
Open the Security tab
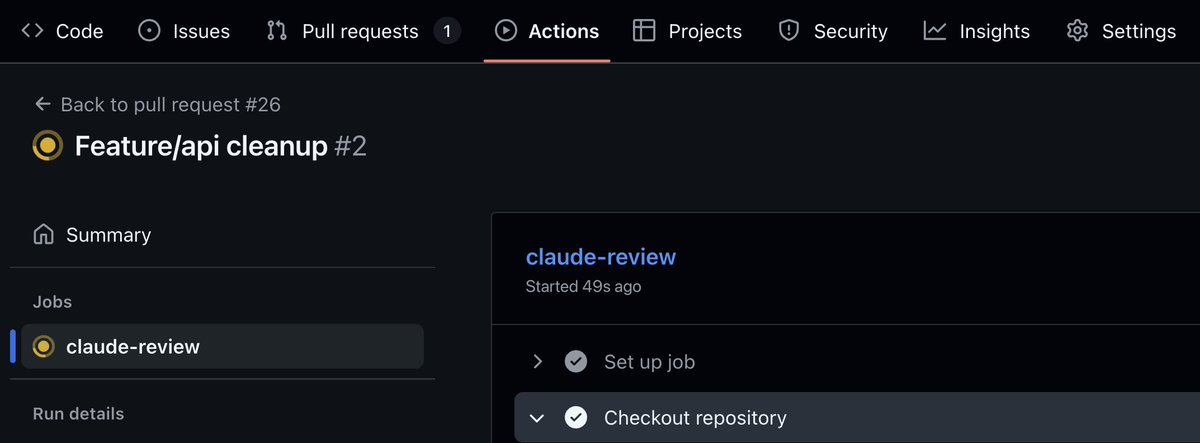tap(833, 31)
